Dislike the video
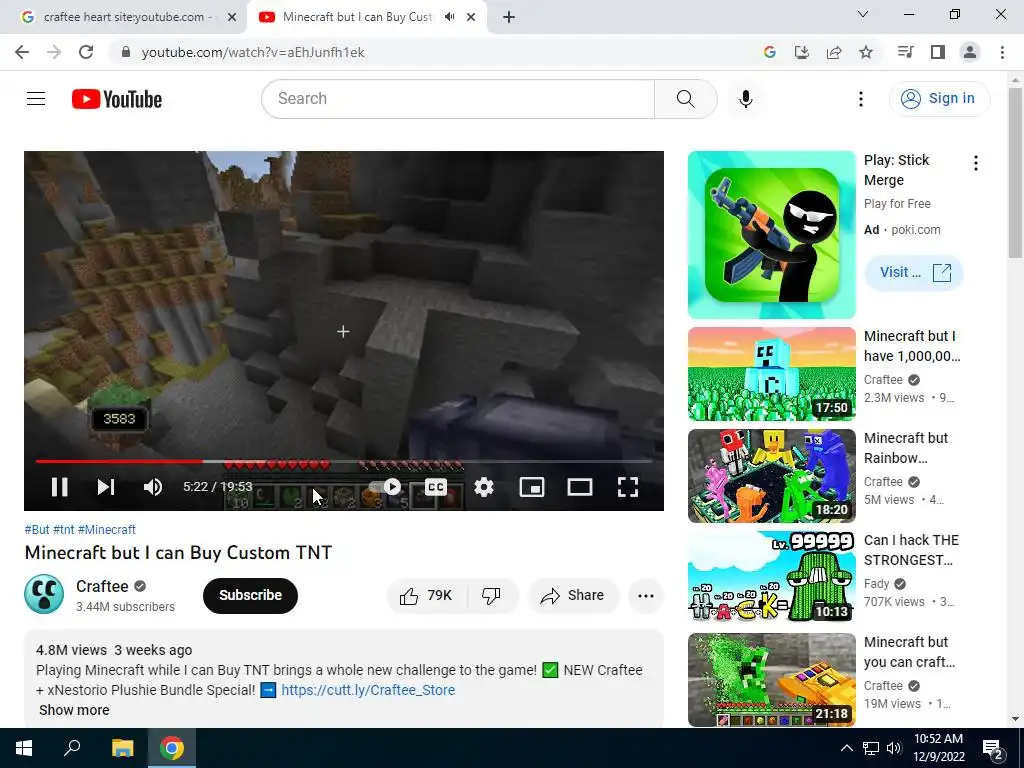The image size is (1024, 768). click(492, 596)
